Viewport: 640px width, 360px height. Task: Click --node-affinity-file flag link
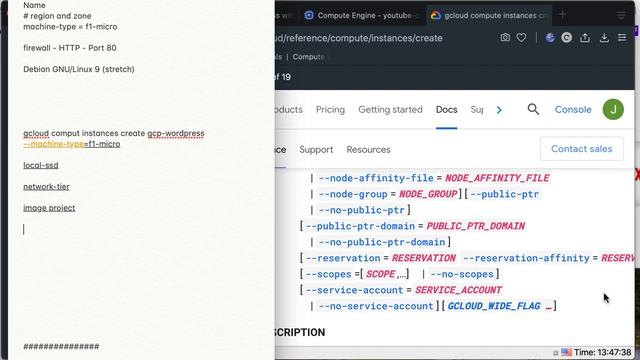tap(376, 178)
